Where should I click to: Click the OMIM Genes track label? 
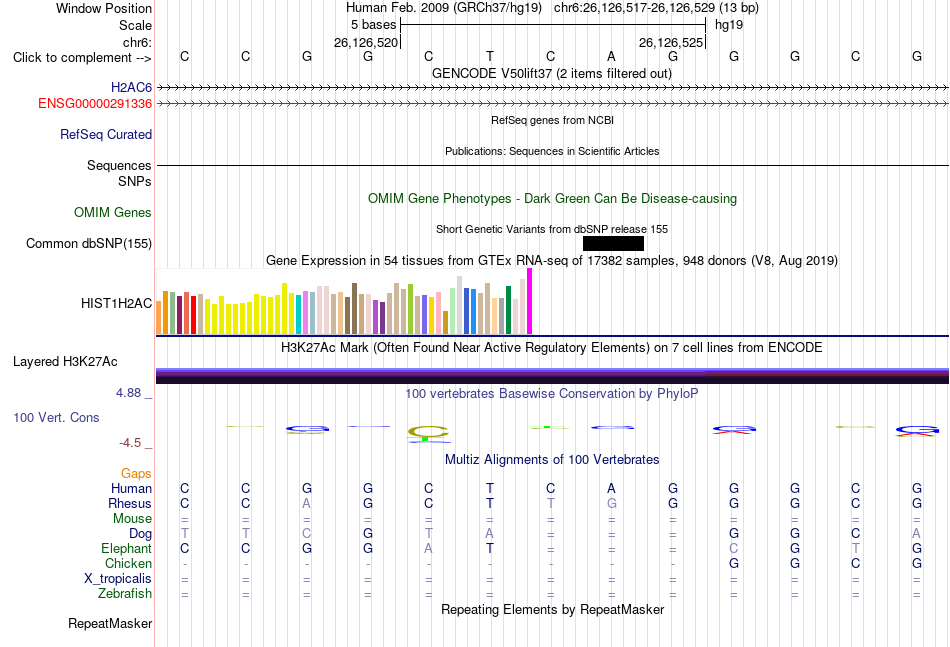(113, 213)
